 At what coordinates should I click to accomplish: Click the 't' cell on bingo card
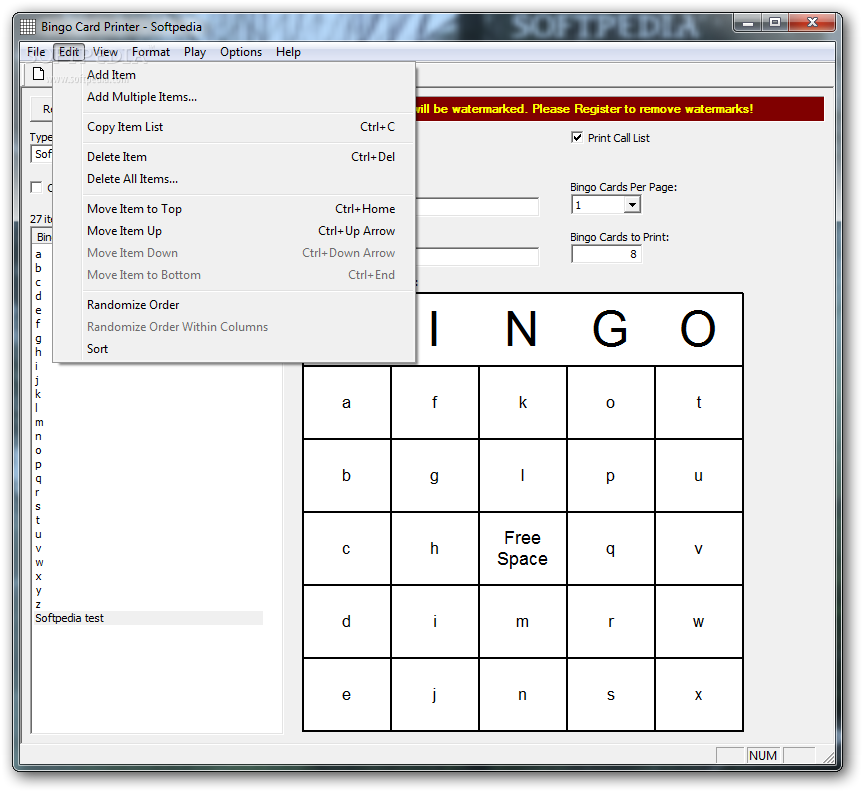(699, 402)
